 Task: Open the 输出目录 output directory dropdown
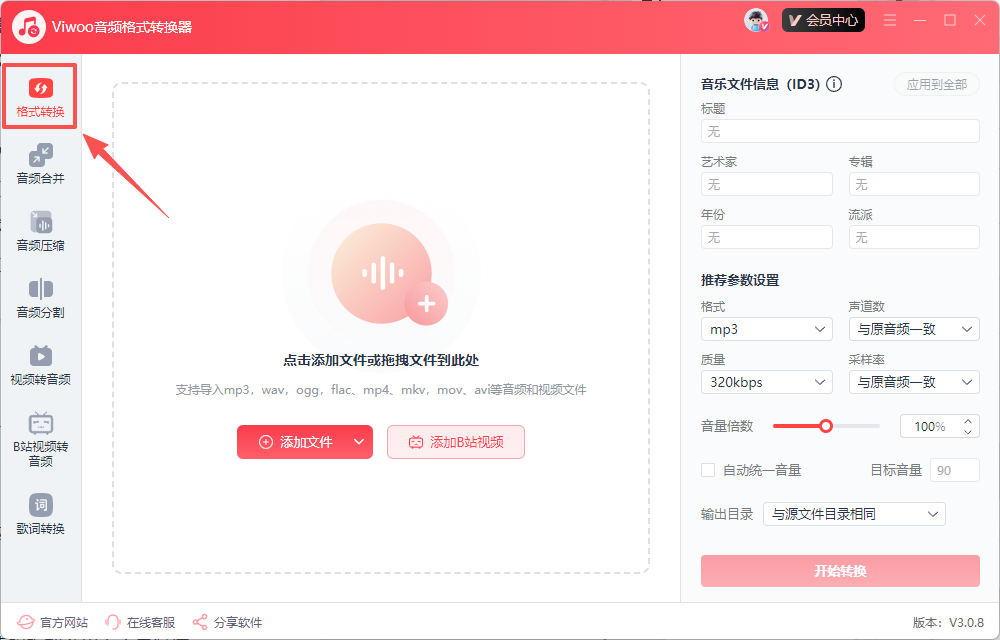click(x=855, y=513)
